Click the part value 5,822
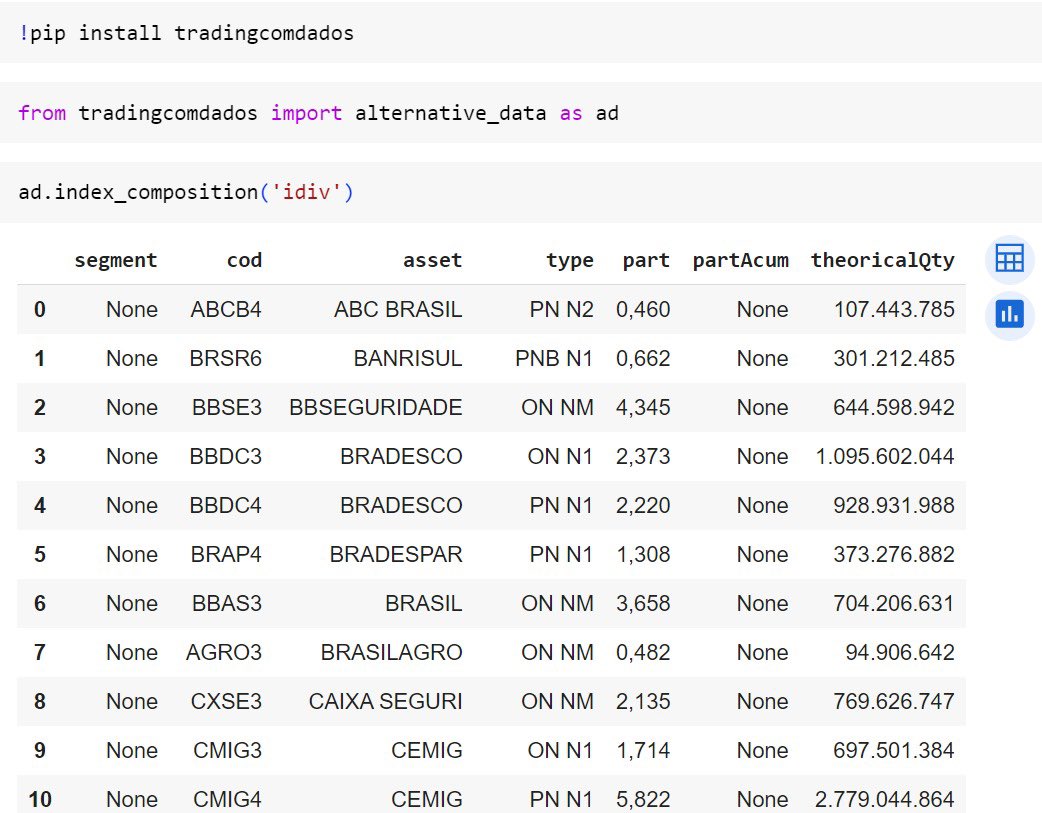Image resolution: width=1042 pixels, height=813 pixels. point(643,799)
